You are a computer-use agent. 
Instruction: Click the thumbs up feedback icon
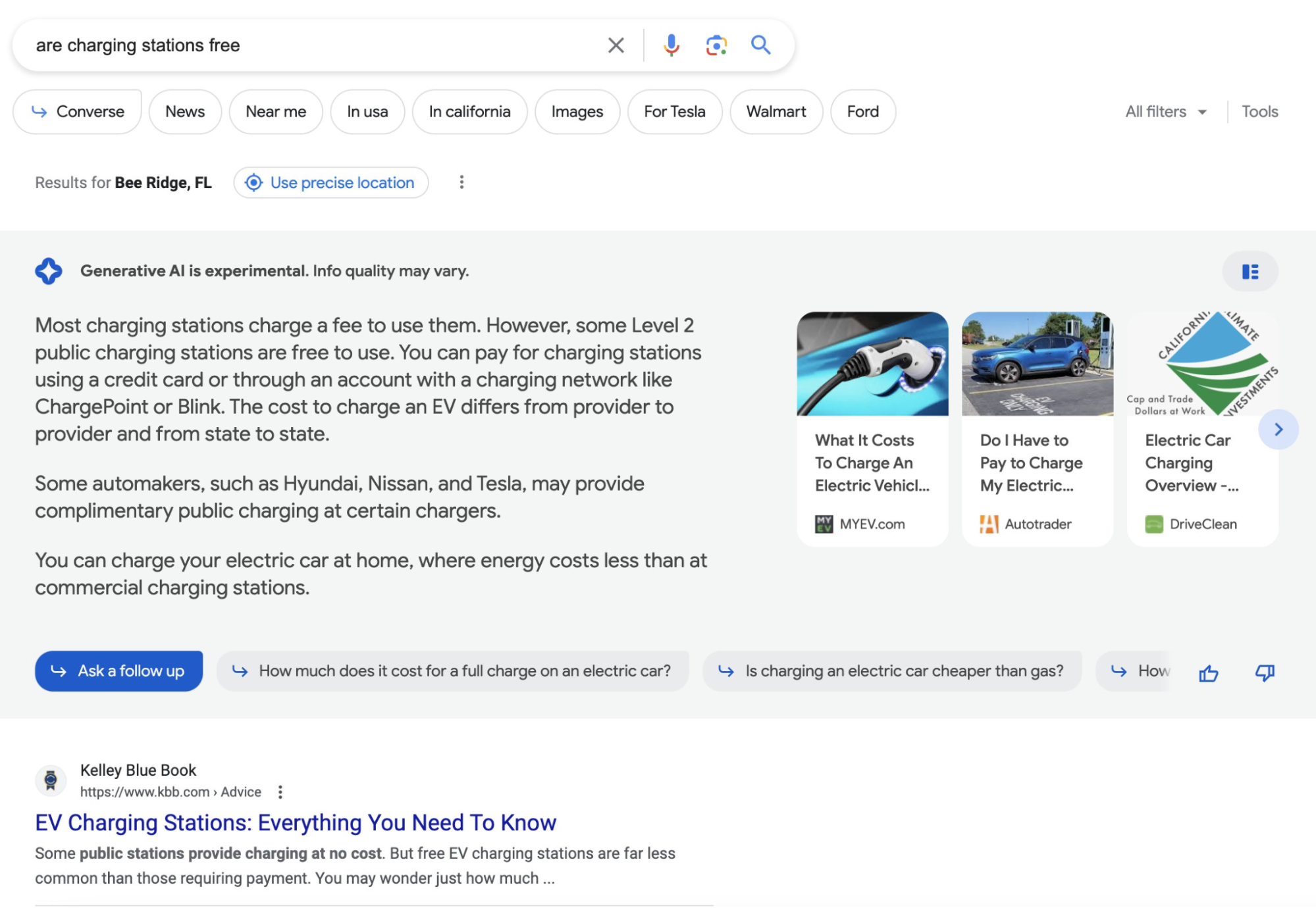point(1208,671)
